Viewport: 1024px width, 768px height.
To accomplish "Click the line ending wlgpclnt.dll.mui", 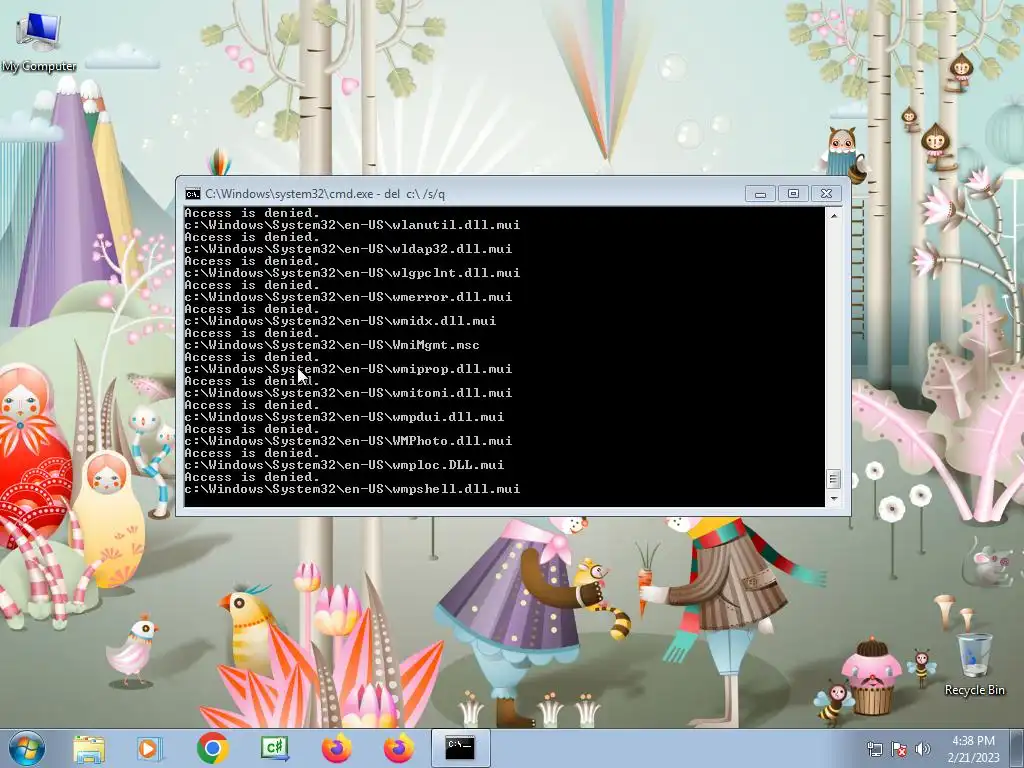I will [352, 273].
